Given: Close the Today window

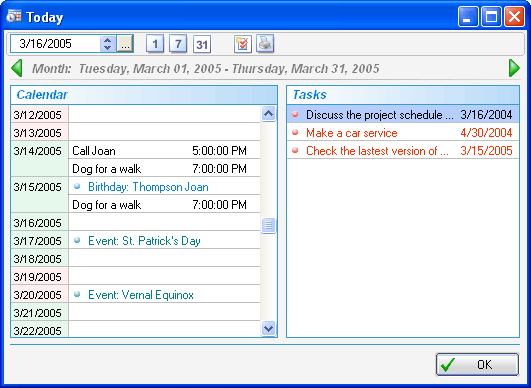Looking at the screenshot, I should click(x=514, y=17).
